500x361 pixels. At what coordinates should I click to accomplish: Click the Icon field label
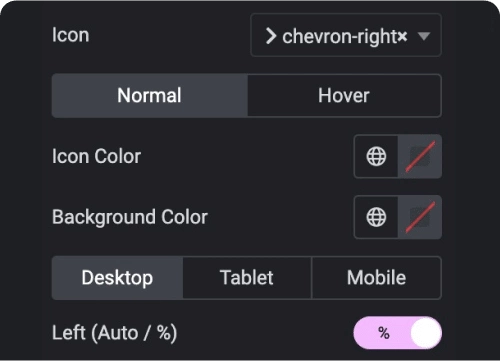click(x=71, y=35)
